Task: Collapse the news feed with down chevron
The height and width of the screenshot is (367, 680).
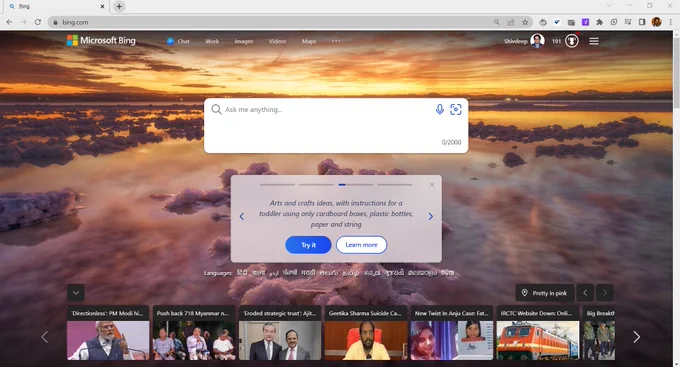Action: [x=76, y=292]
